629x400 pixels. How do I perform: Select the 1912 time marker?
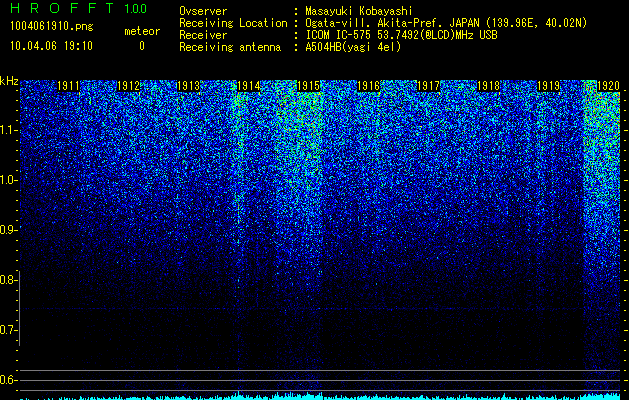click(x=128, y=86)
